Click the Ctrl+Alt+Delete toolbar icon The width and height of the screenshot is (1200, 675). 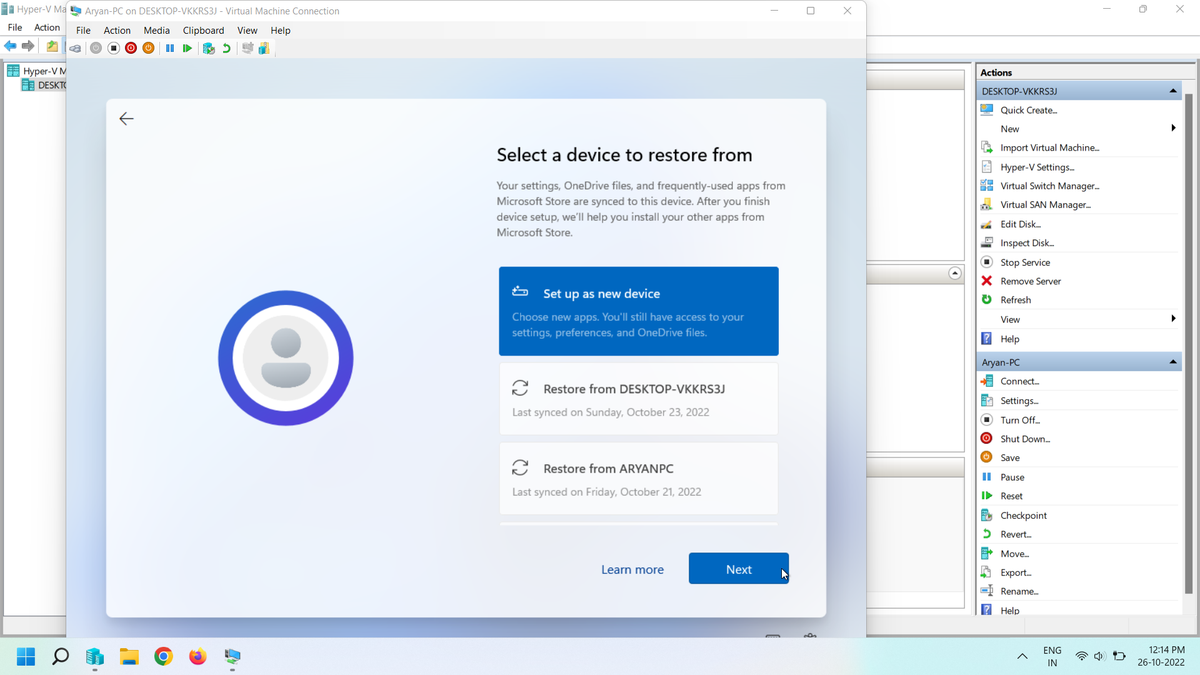click(x=75, y=48)
